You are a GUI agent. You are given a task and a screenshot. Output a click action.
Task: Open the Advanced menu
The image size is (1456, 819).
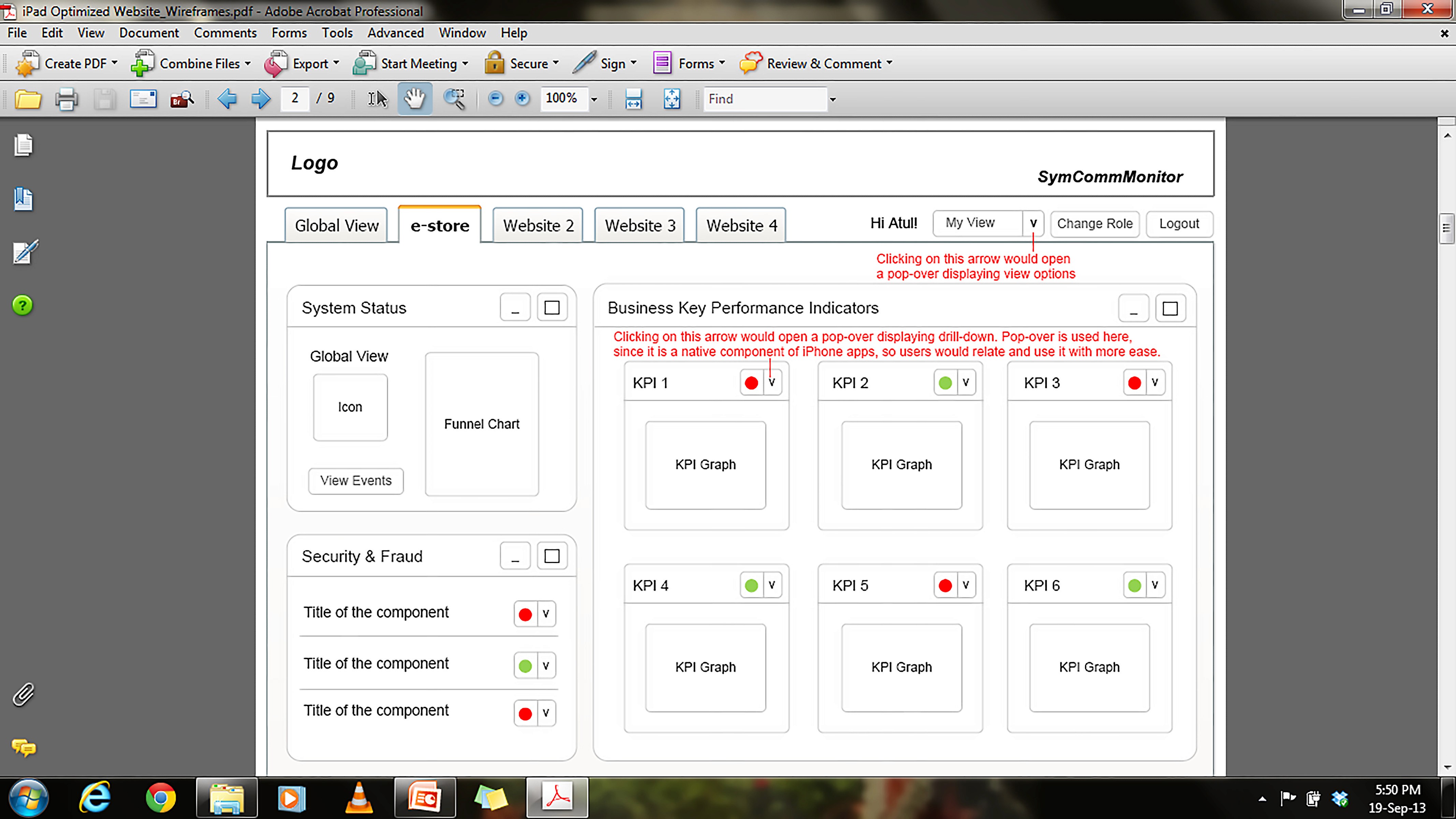(395, 33)
